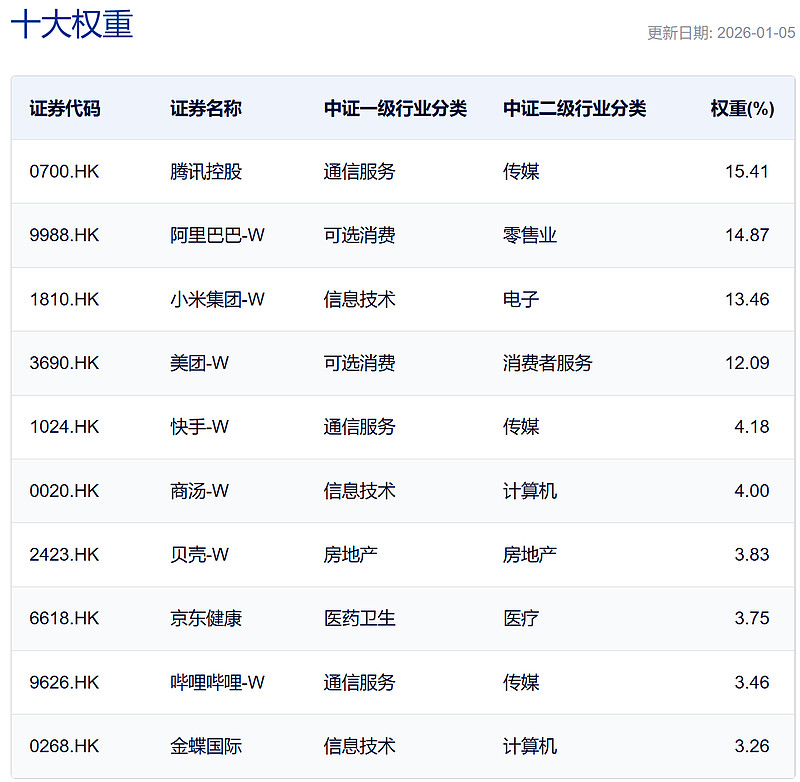Viewport: 800px width, 782px height.
Task: Click the 证券名称 column header
Action: [206, 108]
